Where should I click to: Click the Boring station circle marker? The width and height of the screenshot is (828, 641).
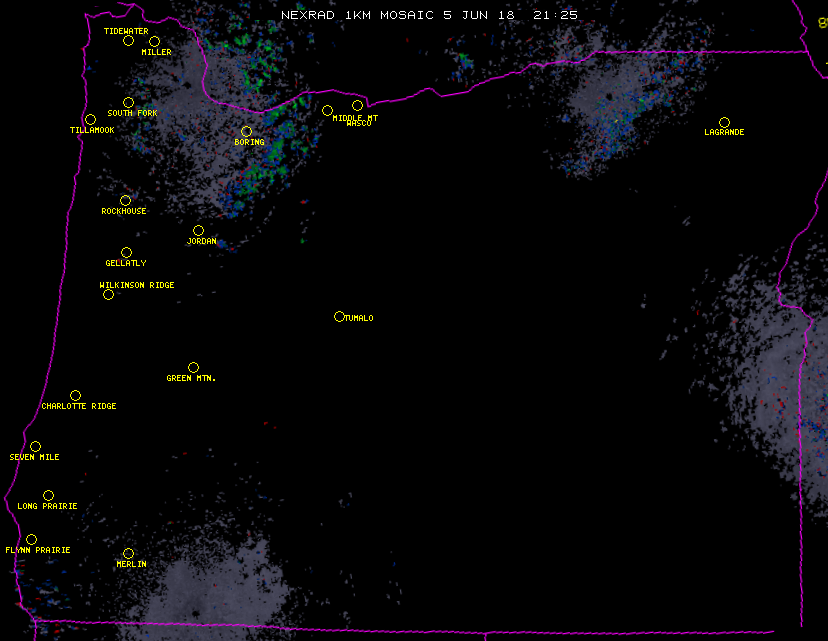click(246, 132)
